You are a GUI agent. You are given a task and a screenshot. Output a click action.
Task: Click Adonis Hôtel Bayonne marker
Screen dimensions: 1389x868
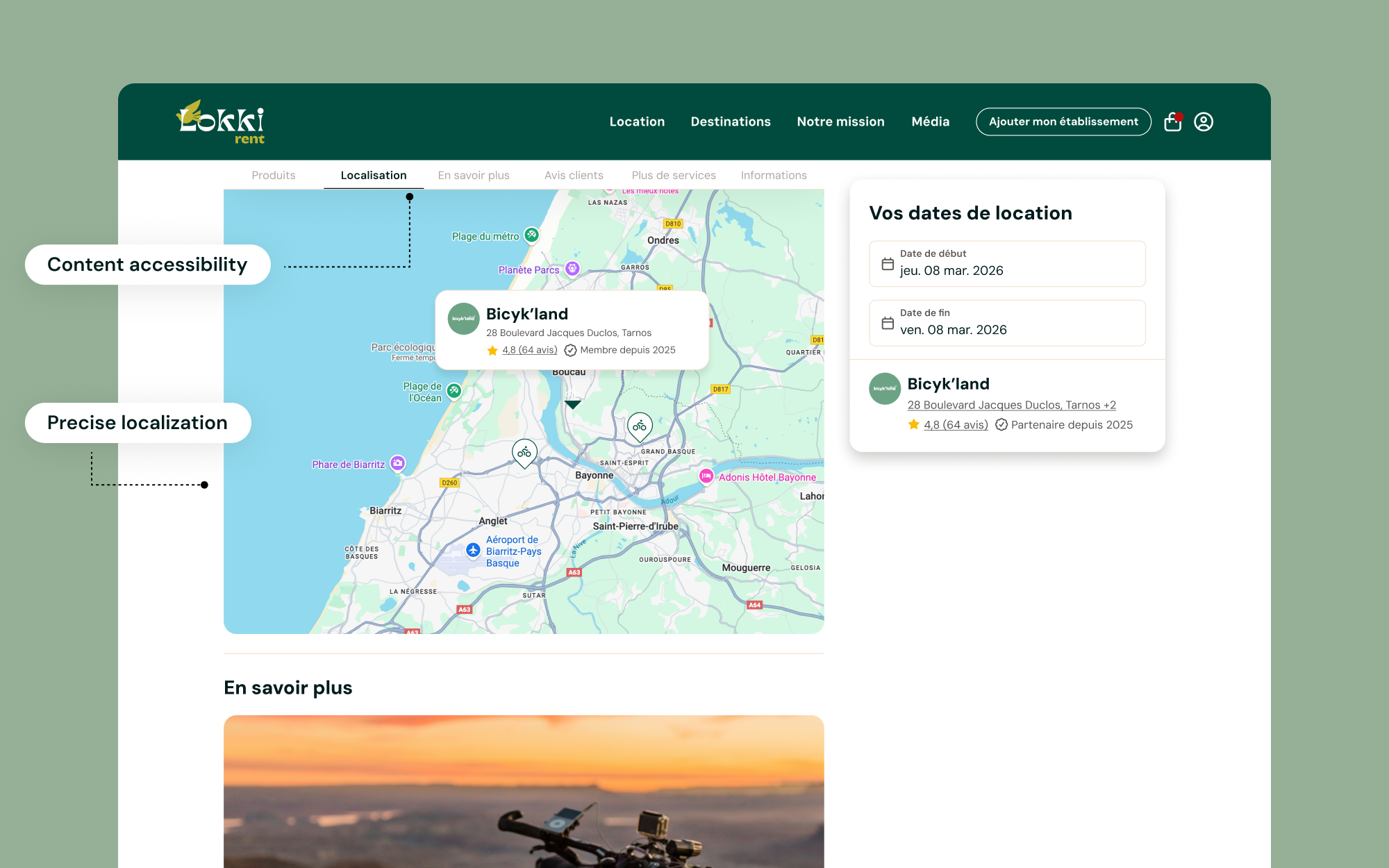click(706, 476)
